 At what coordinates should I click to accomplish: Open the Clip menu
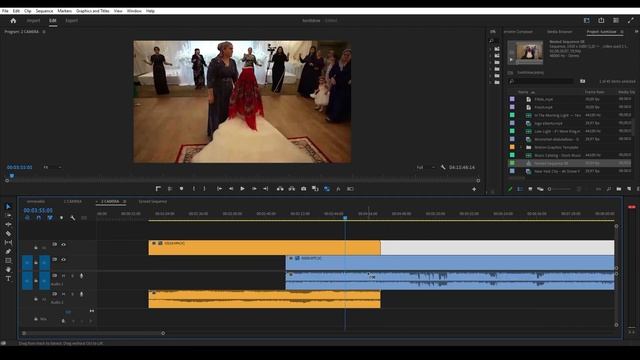click(27, 11)
